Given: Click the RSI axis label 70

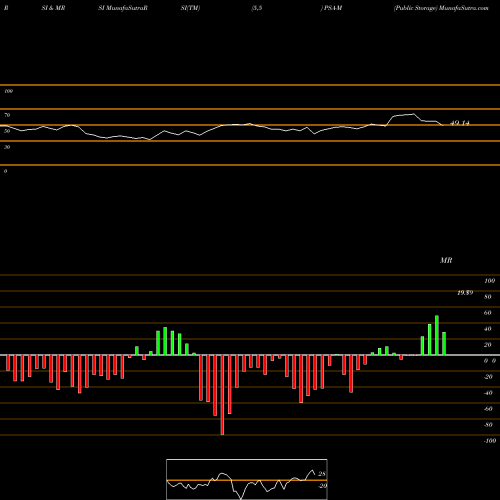Looking at the screenshot, I should click(x=7, y=115).
